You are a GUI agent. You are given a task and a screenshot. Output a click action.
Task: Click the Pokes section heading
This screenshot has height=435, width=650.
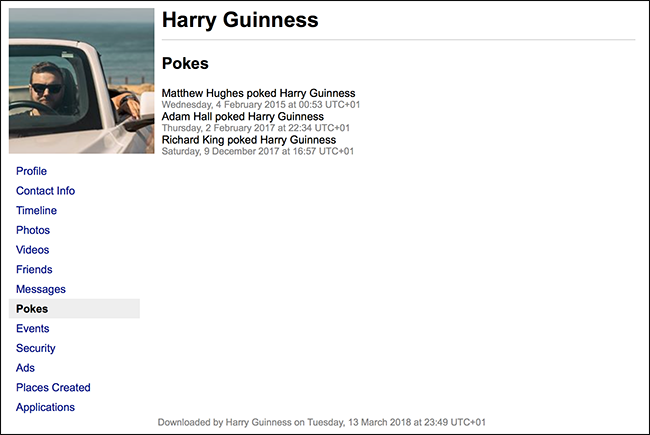point(185,63)
